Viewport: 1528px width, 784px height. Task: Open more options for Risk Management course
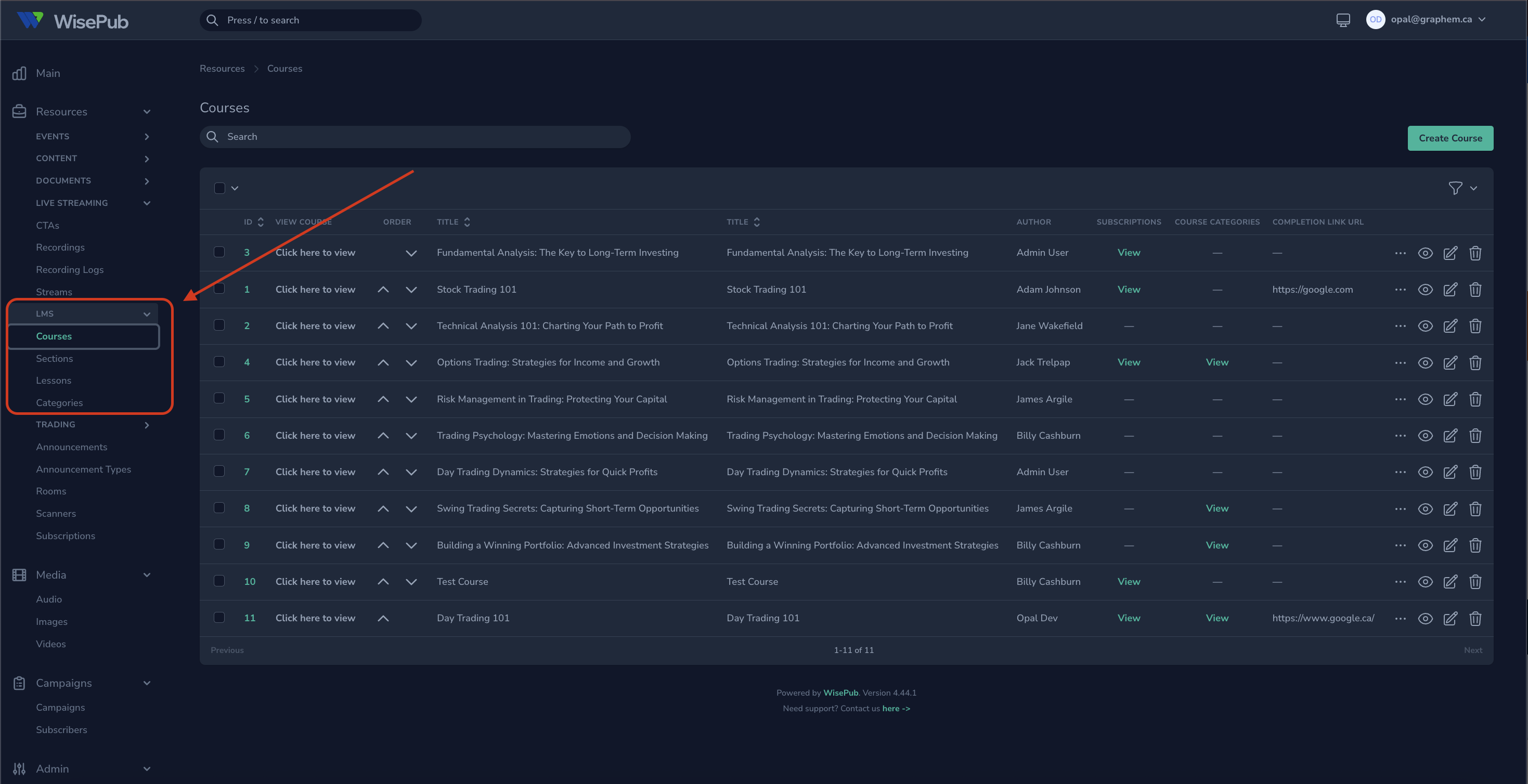(x=1400, y=399)
